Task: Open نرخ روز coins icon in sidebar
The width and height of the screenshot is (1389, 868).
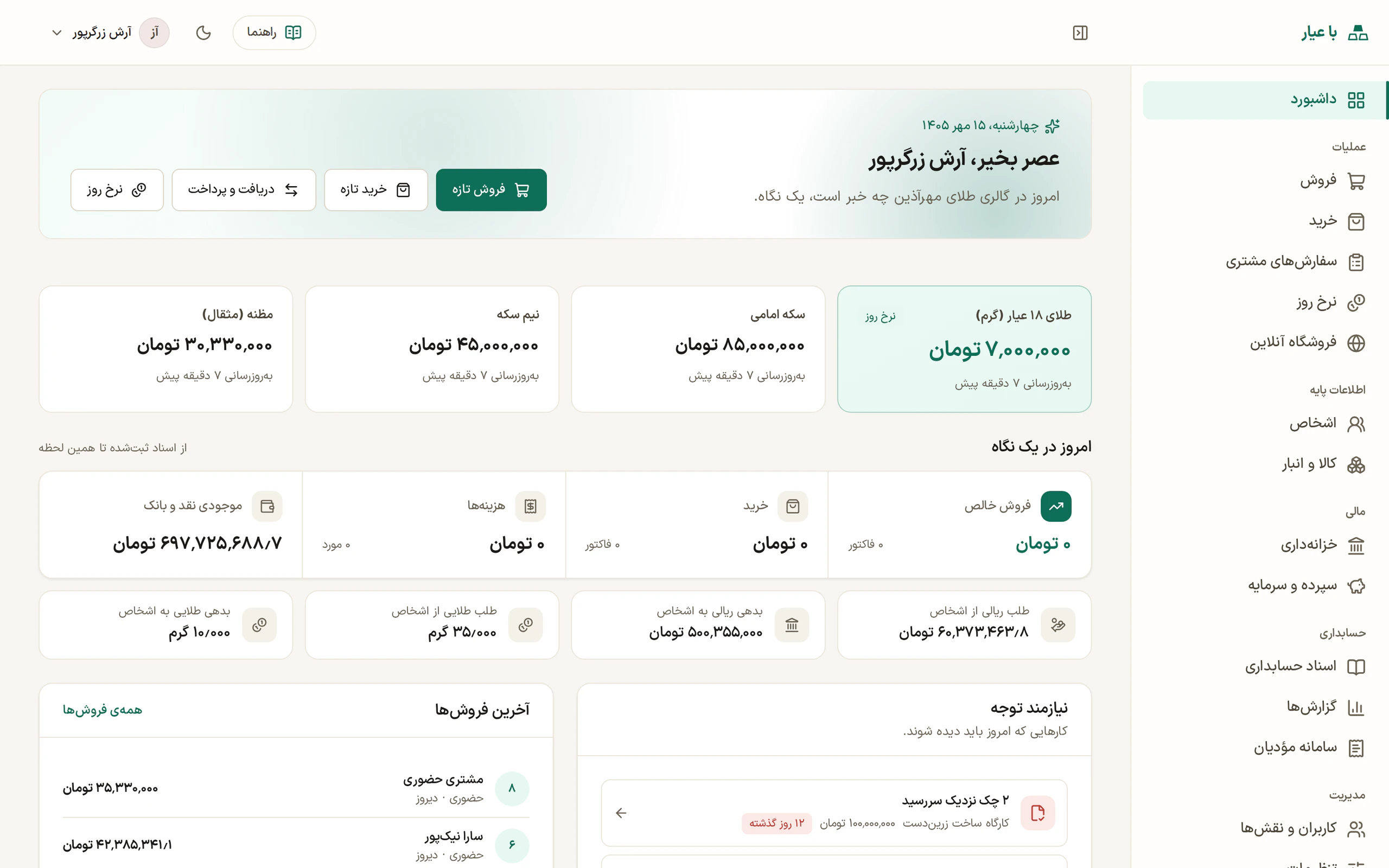Action: 1356,303
